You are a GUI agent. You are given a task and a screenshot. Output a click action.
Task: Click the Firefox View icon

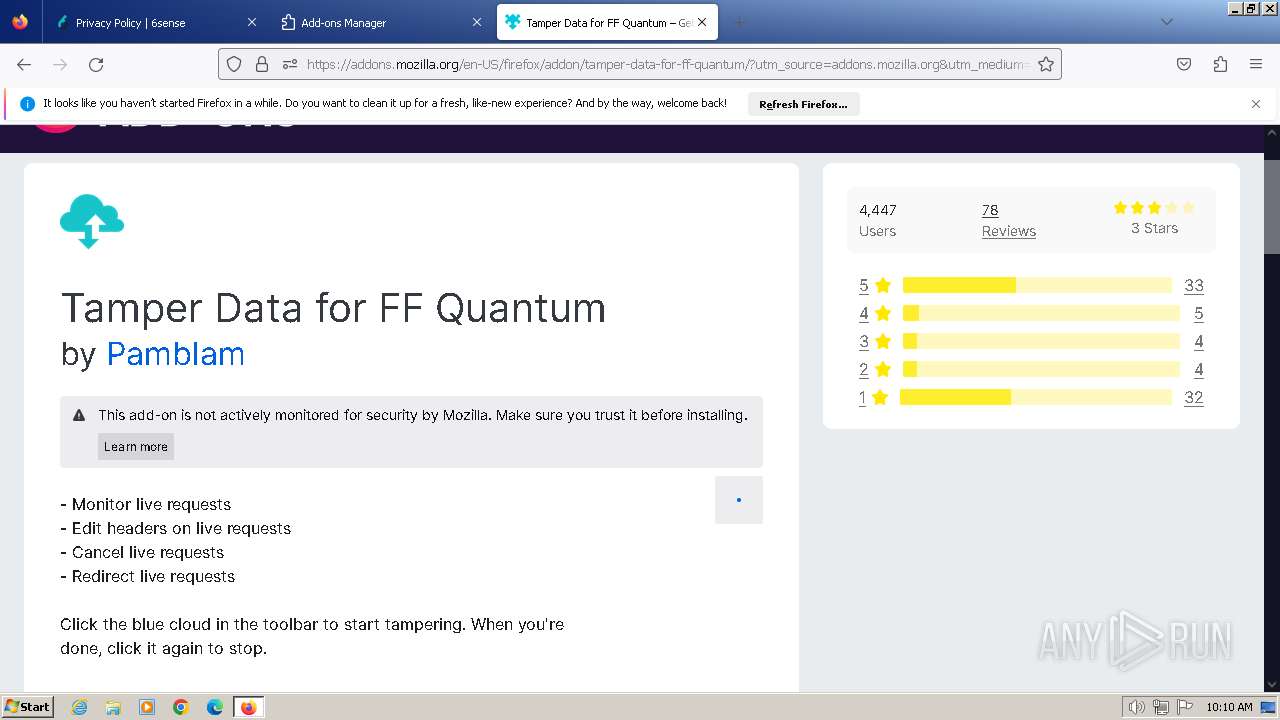20,22
